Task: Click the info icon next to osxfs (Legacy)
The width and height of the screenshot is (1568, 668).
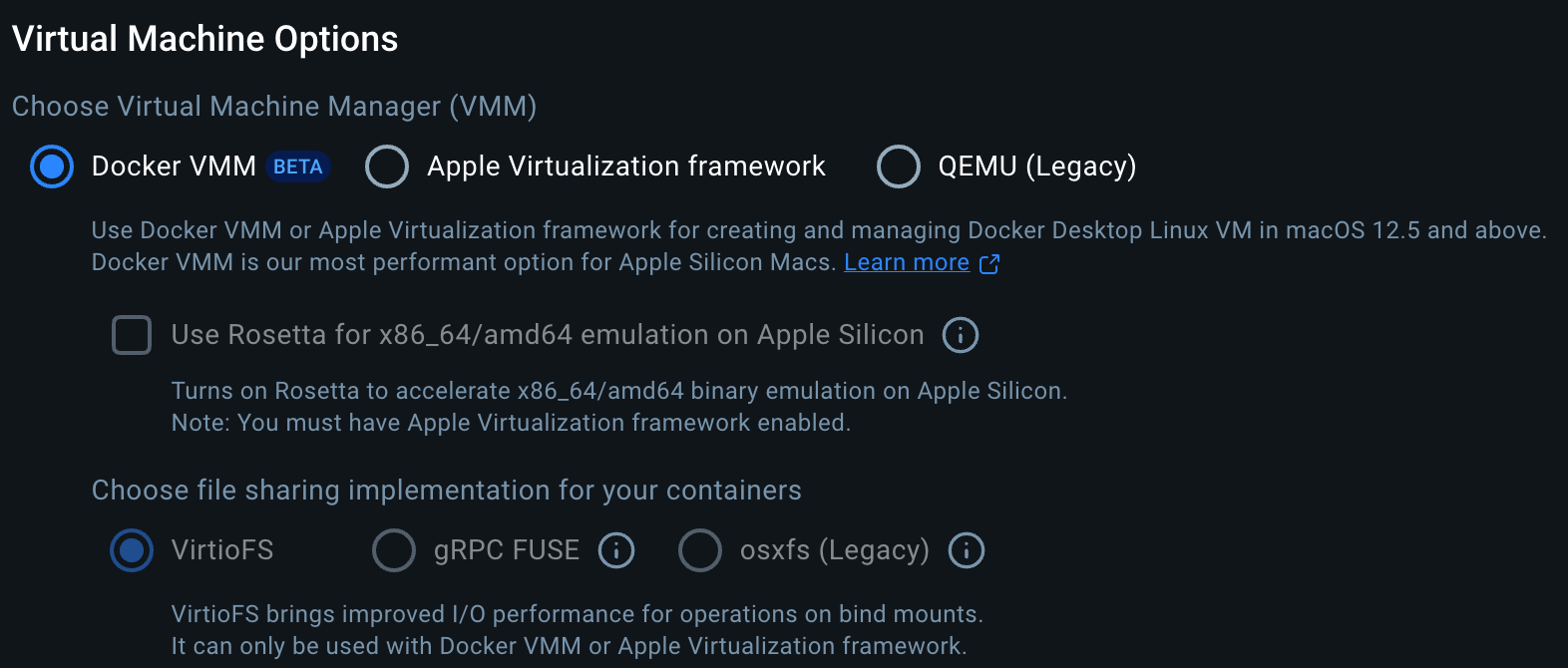Action: (966, 550)
